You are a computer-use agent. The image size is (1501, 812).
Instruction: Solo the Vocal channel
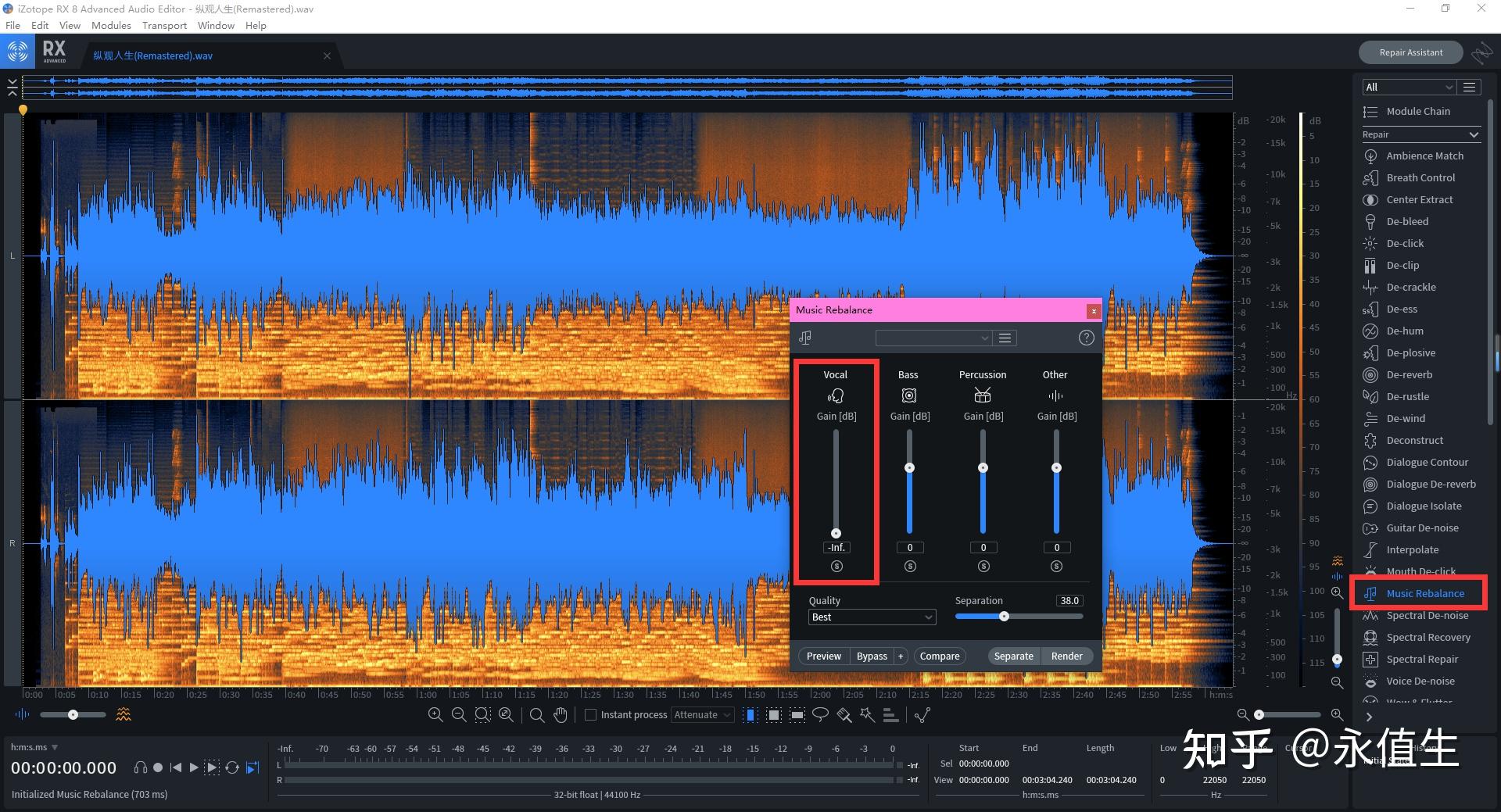point(836,567)
